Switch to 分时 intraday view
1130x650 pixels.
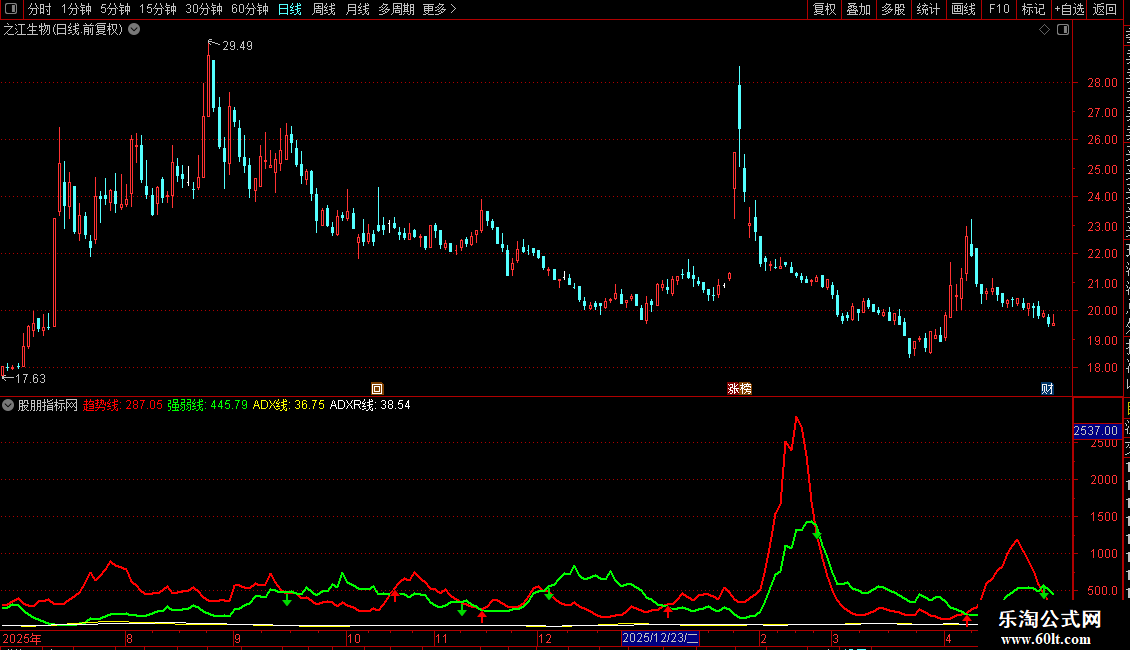pyautogui.click(x=40, y=9)
